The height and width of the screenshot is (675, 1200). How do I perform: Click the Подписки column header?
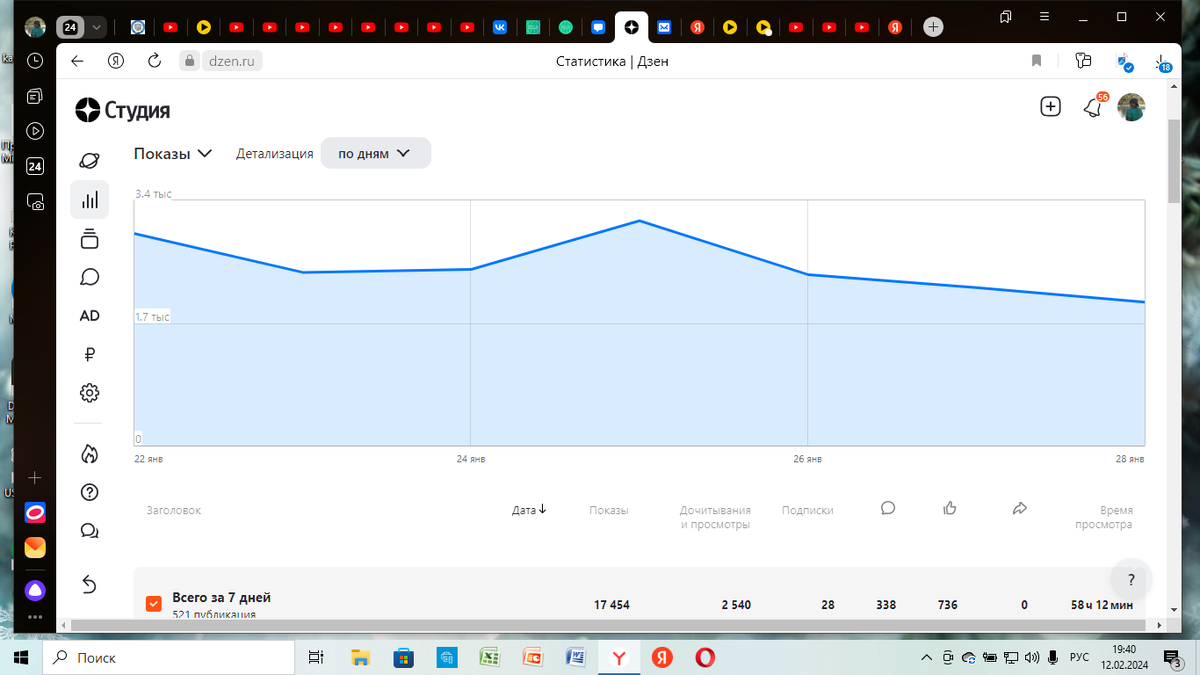808,510
